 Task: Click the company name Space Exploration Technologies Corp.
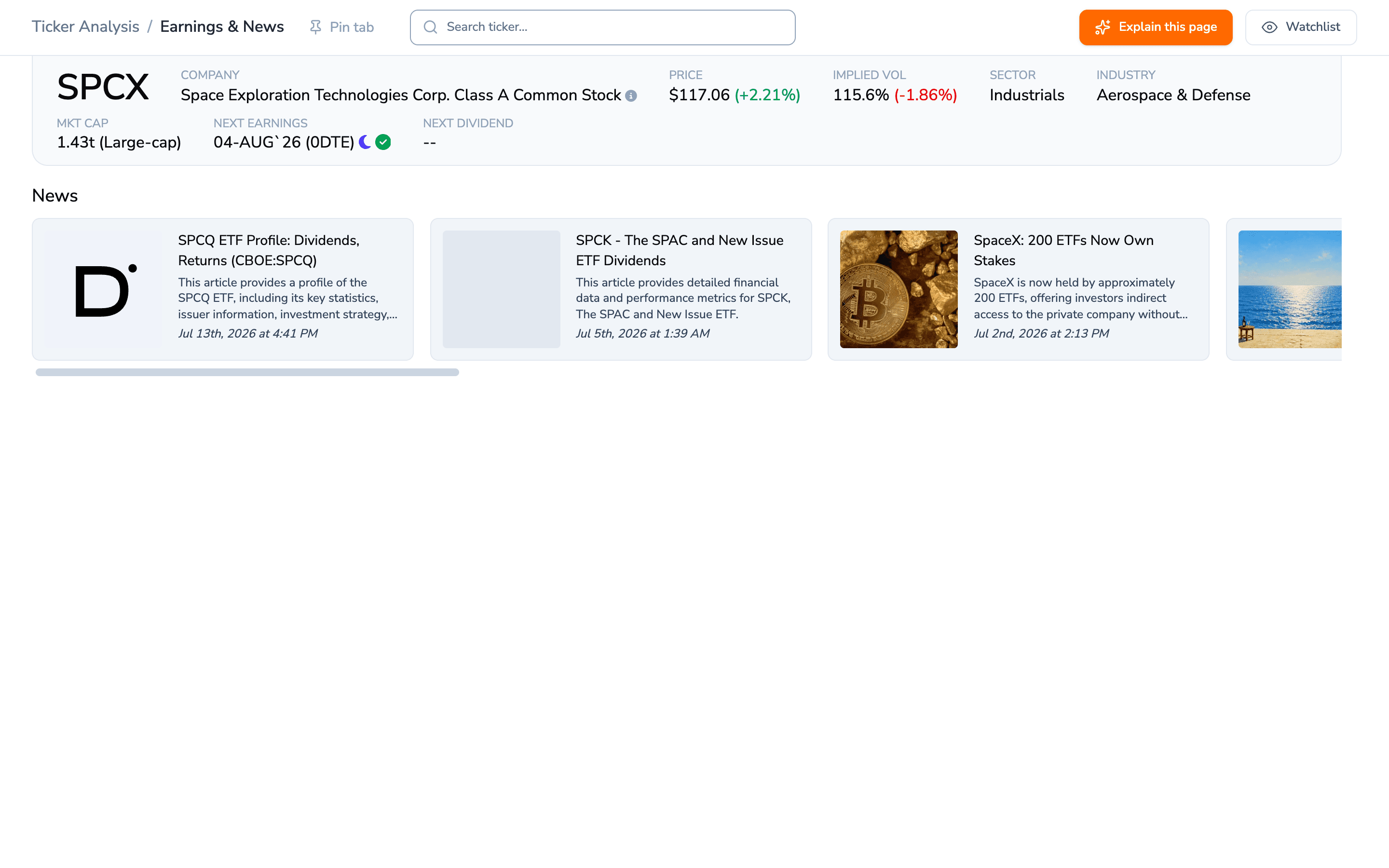coord(401,95)
